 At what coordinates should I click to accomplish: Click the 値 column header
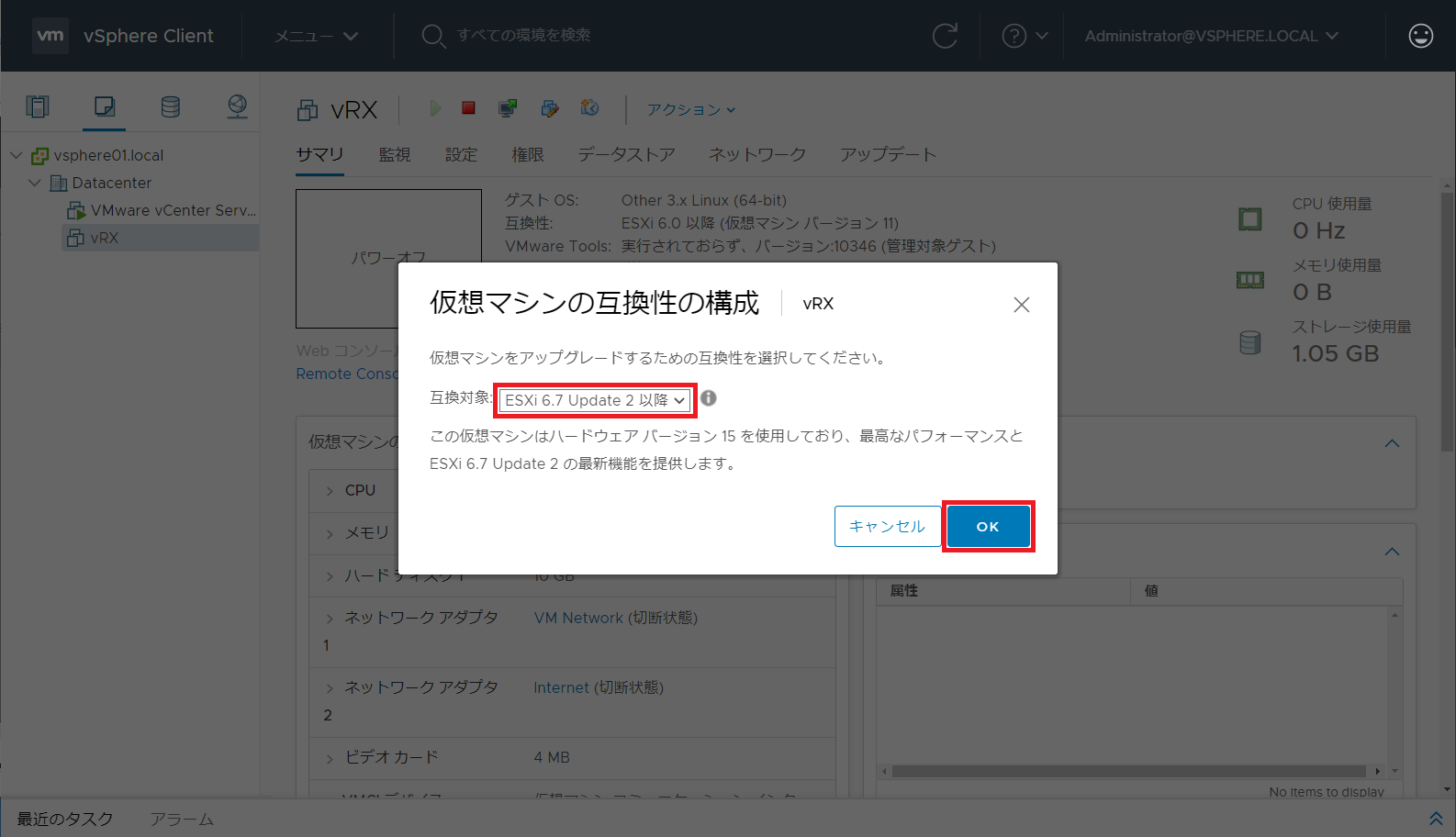coord(1266,591)
